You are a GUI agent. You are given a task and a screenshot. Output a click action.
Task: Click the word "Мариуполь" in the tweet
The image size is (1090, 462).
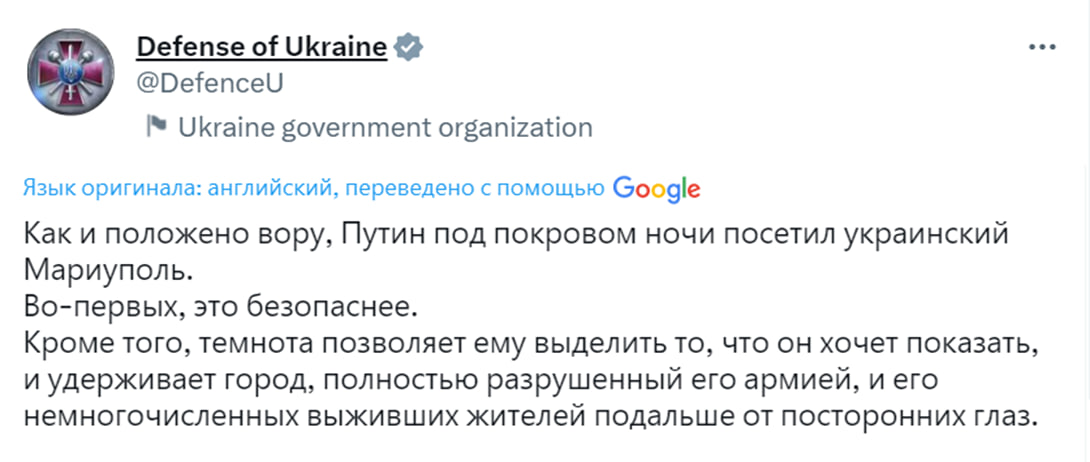pyautogui.click(x=107, y=272)
